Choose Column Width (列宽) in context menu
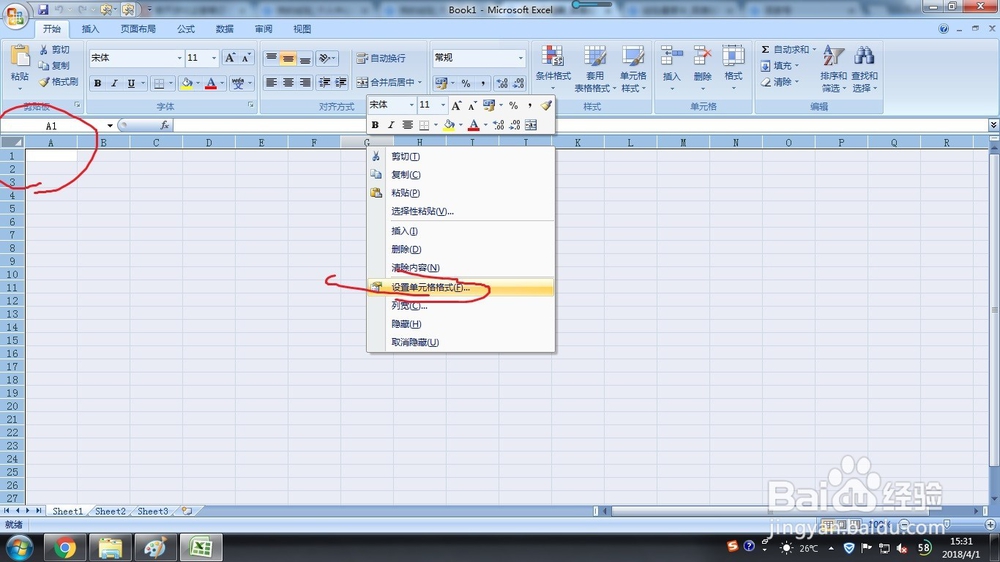The height and width of the screenshot is (562, 1000). coord(461,306)
